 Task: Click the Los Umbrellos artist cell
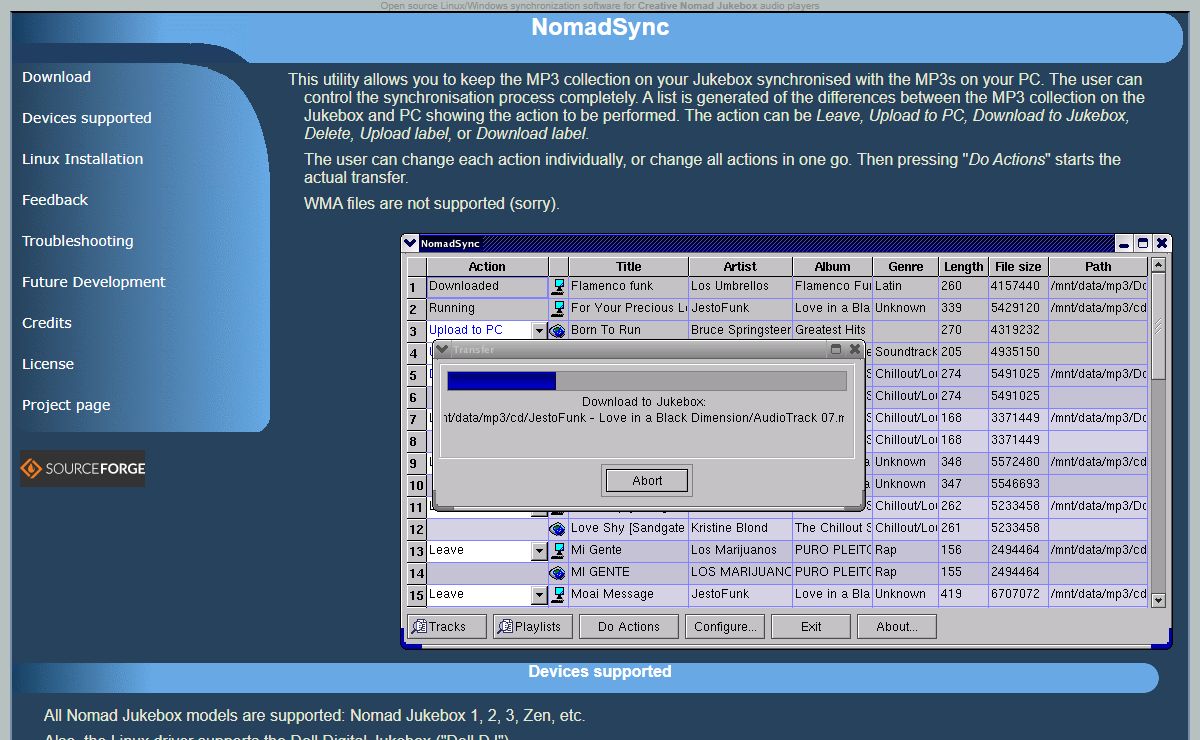[740, 286]
